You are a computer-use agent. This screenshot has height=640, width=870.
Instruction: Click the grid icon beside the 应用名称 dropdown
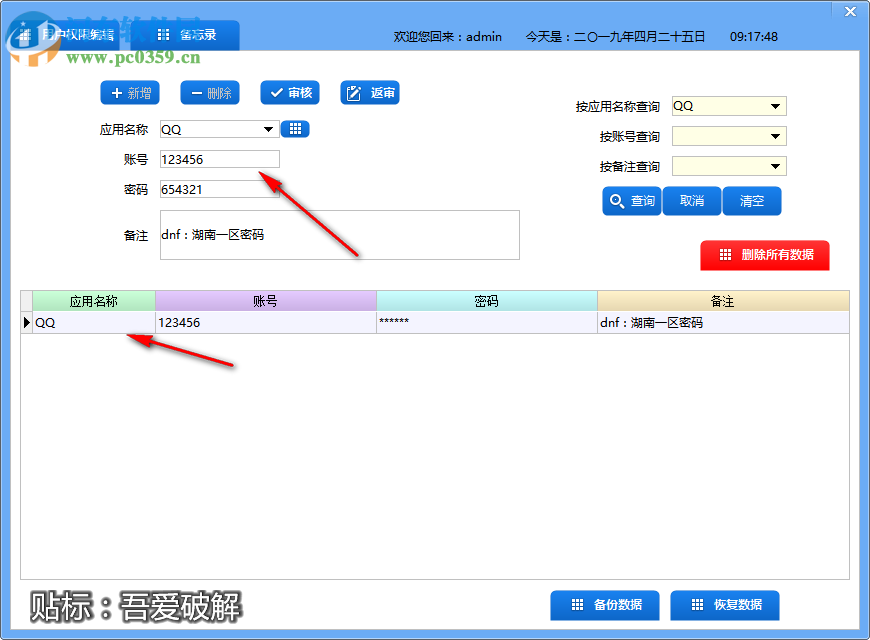tap(295, 128)
